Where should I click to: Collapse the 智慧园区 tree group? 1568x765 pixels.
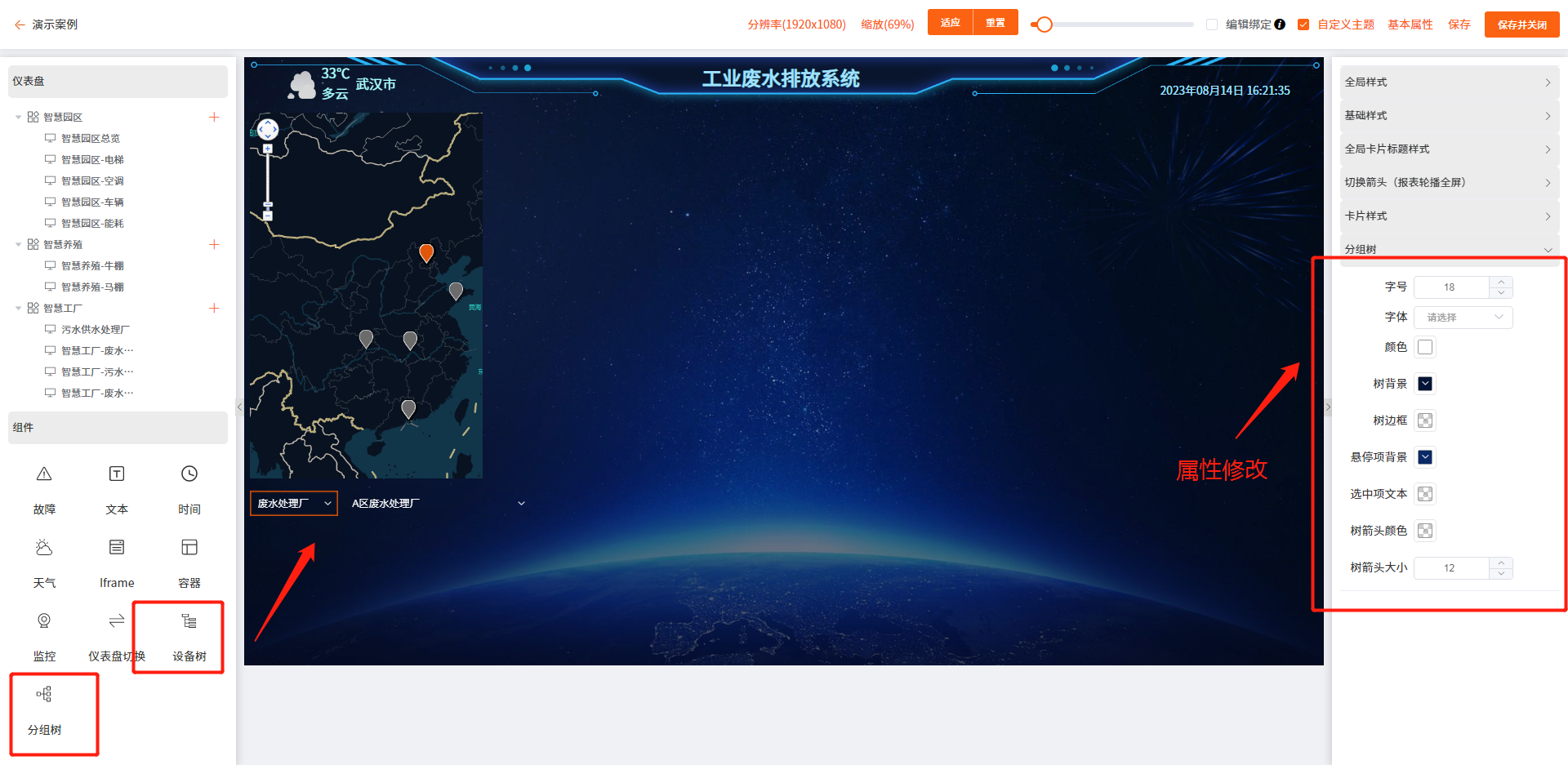click(18, 118)
